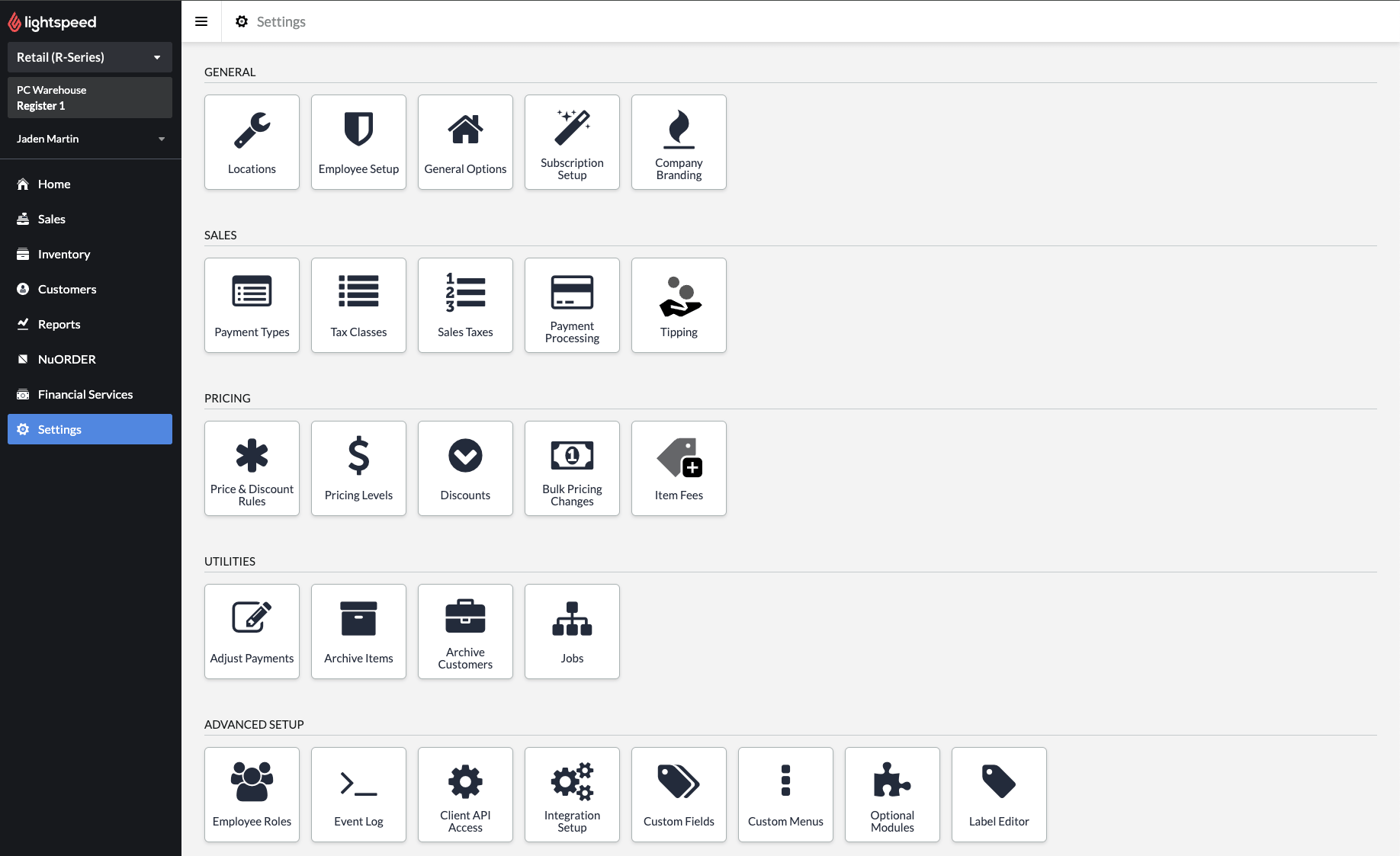The image size is (1400, 856).
Task: Open the Locations wrench icon tile
Action: (252, 130)
